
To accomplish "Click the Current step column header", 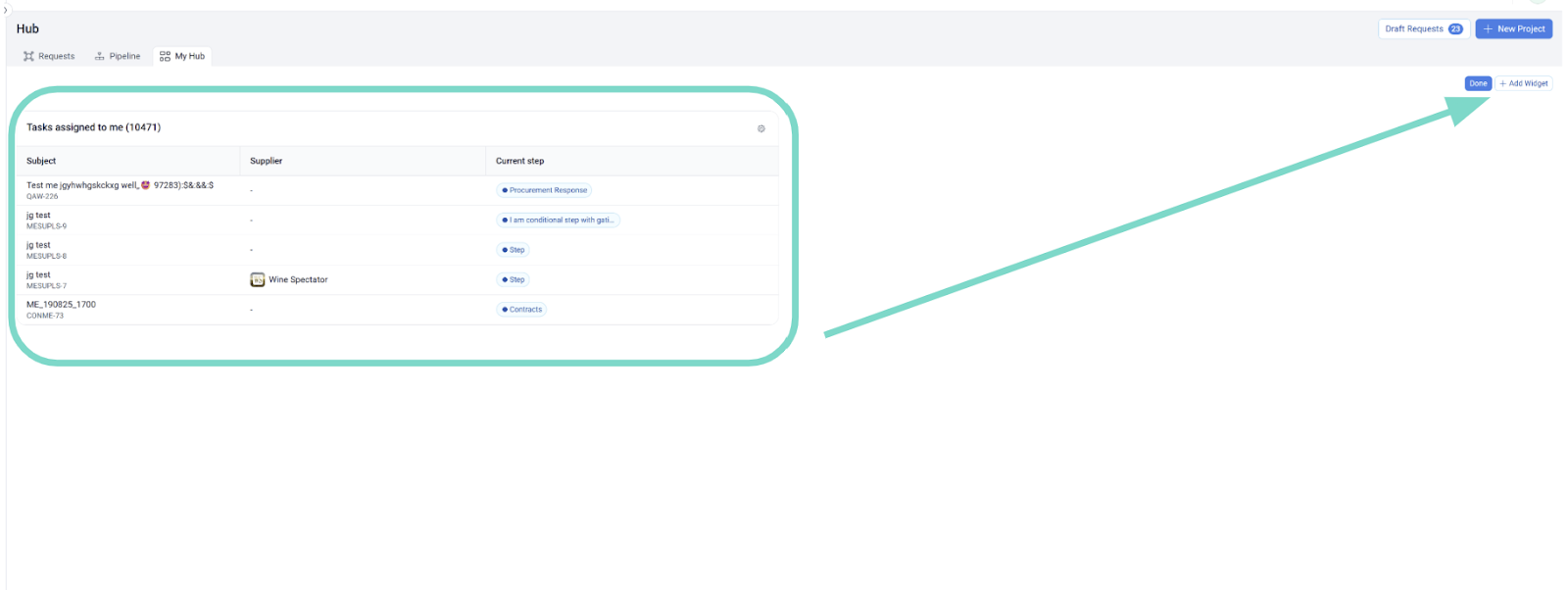I will (x=519, y=162).
